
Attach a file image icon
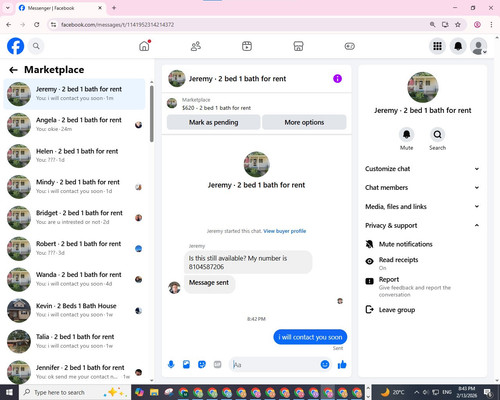click(186, 364)
